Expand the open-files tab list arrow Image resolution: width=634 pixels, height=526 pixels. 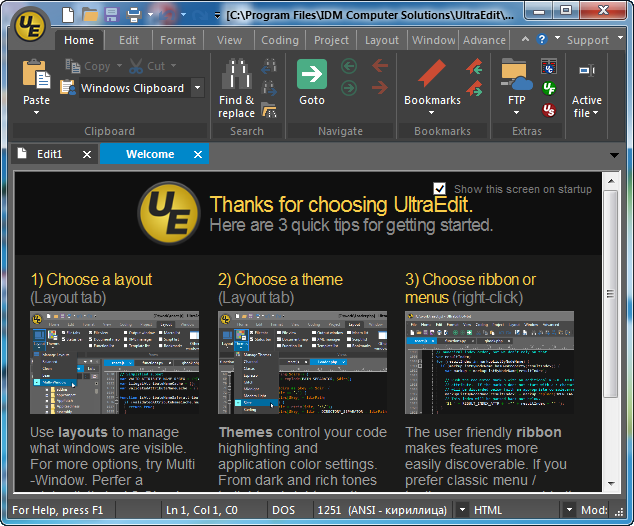coord(614,155)
